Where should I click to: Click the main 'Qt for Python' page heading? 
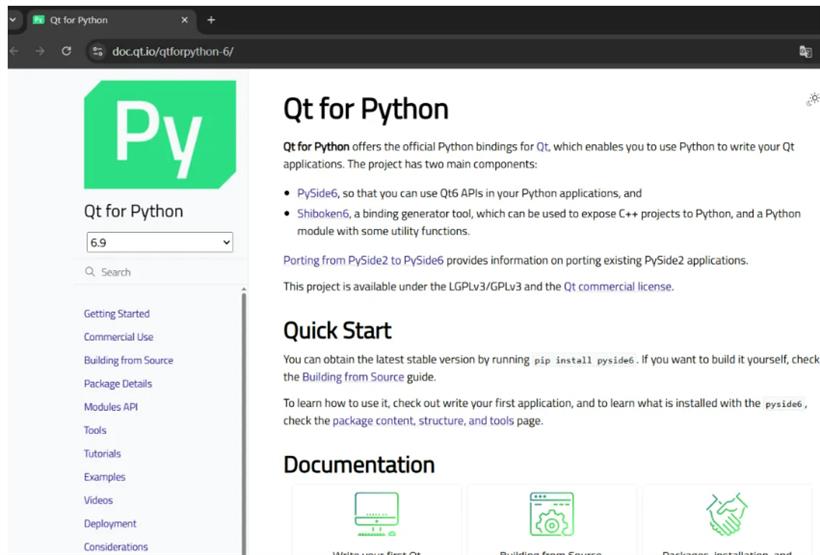(366, 109)
